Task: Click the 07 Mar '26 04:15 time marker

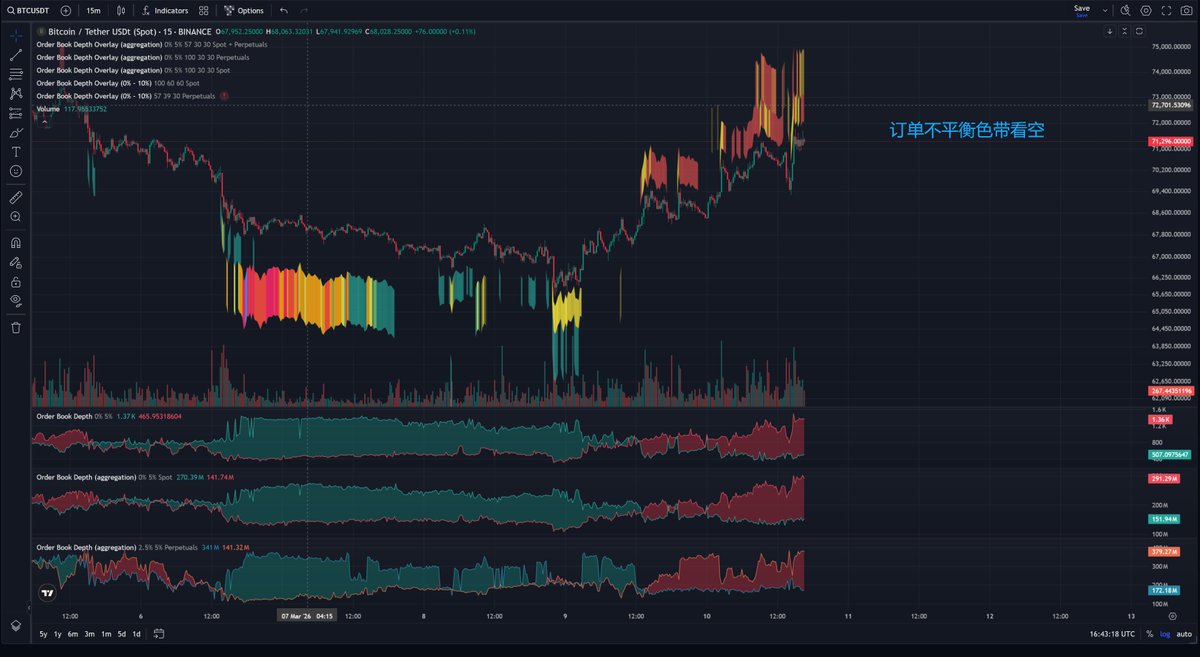Action: coord(307,616)
